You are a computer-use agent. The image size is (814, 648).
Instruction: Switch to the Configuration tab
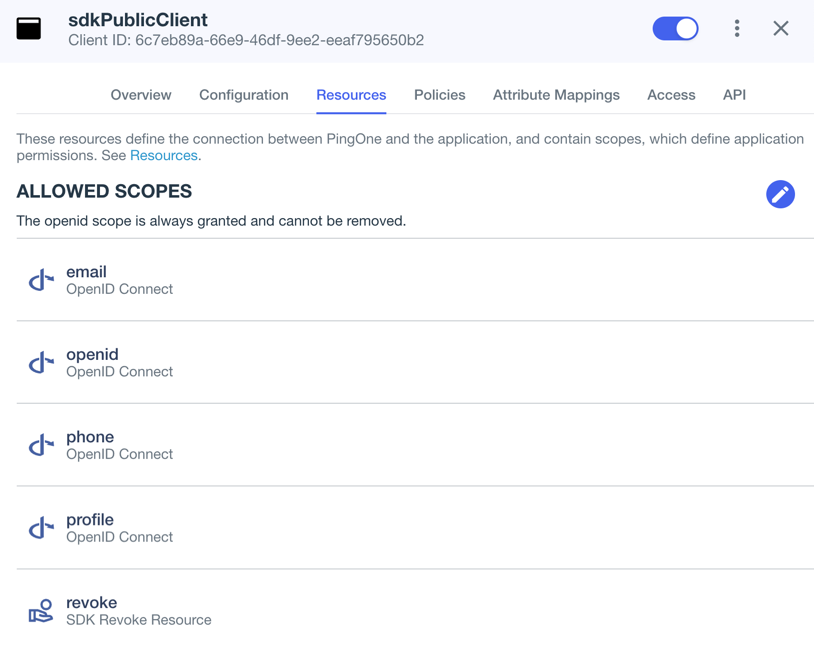(243, 95)
